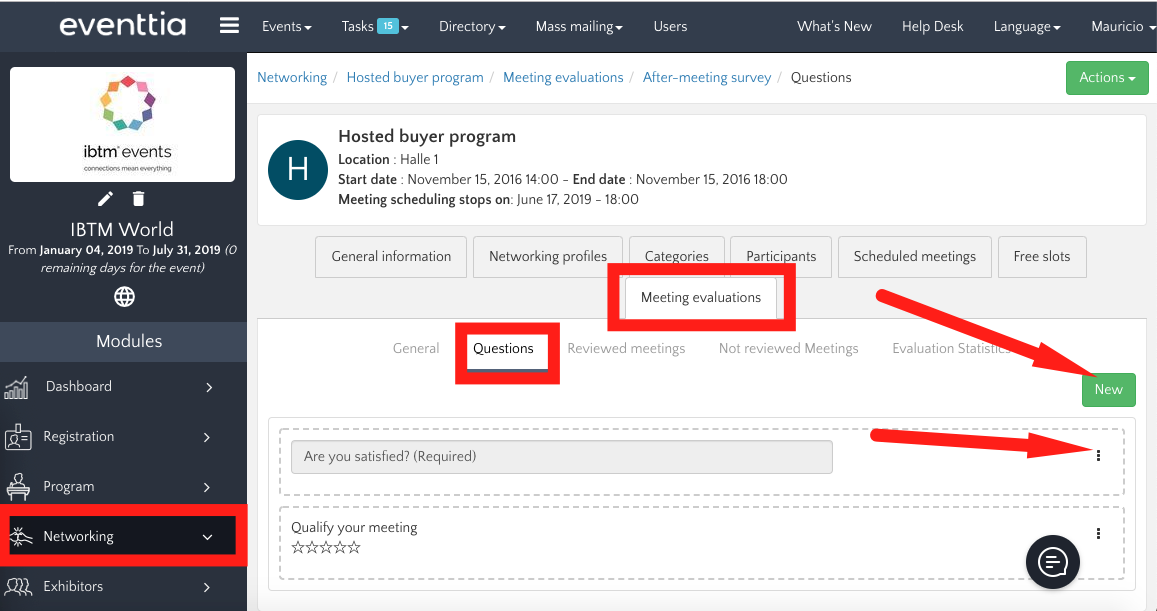The height and width of the screenshot is (611, 1157).
Task: Open the green Actions dropdown
Action: tap(1107, 78)
